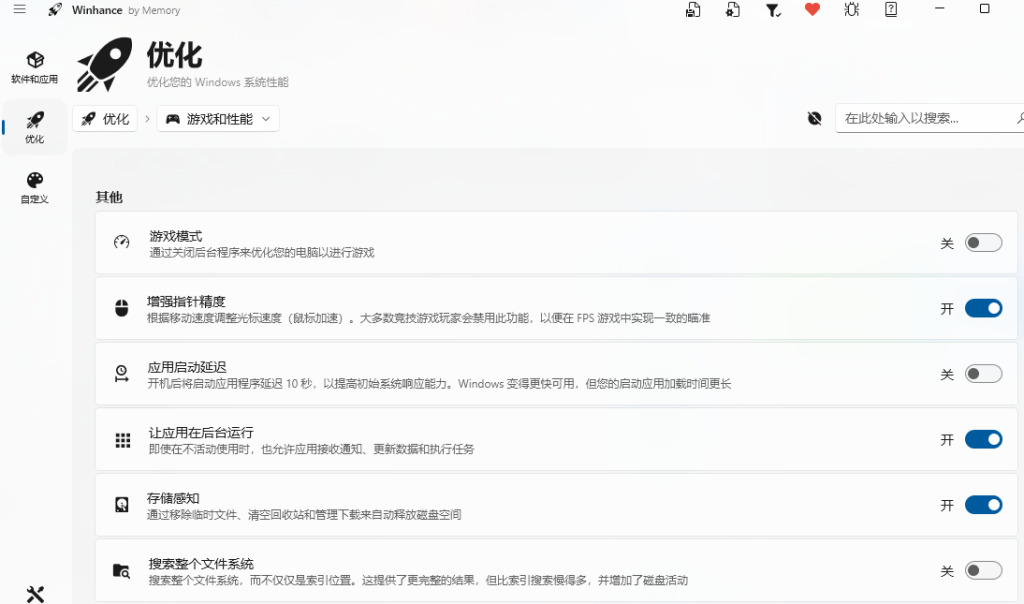The height and width of the screenshot is (604, 1024).
Task: Open the hamburger navigation menu
Action: click(20, 9)
